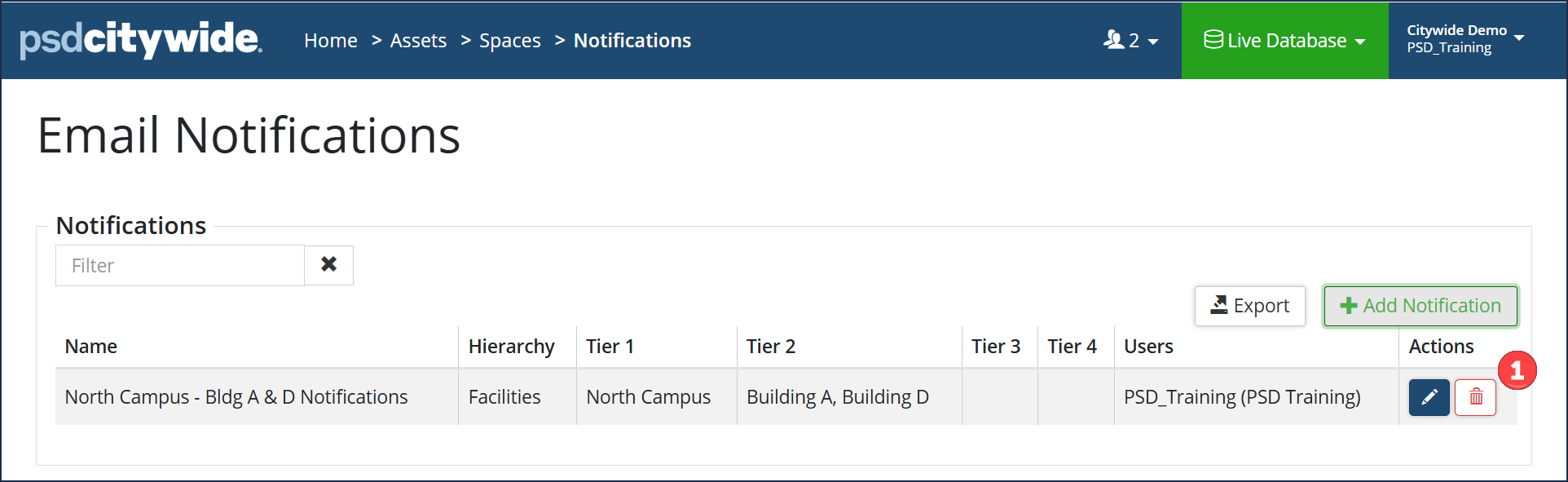Screen dimensions: 1568x482
Task: Open the Spaces breadcrumb link
Action: (x=510, y=41)
